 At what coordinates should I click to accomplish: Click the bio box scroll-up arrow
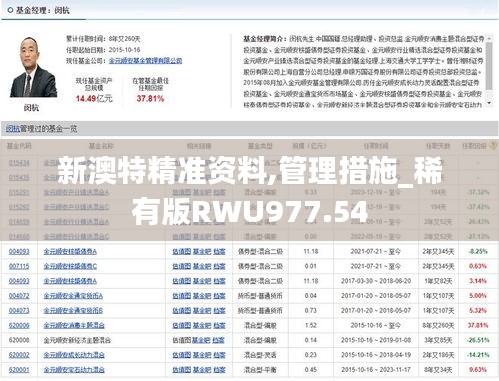point(489,39)
